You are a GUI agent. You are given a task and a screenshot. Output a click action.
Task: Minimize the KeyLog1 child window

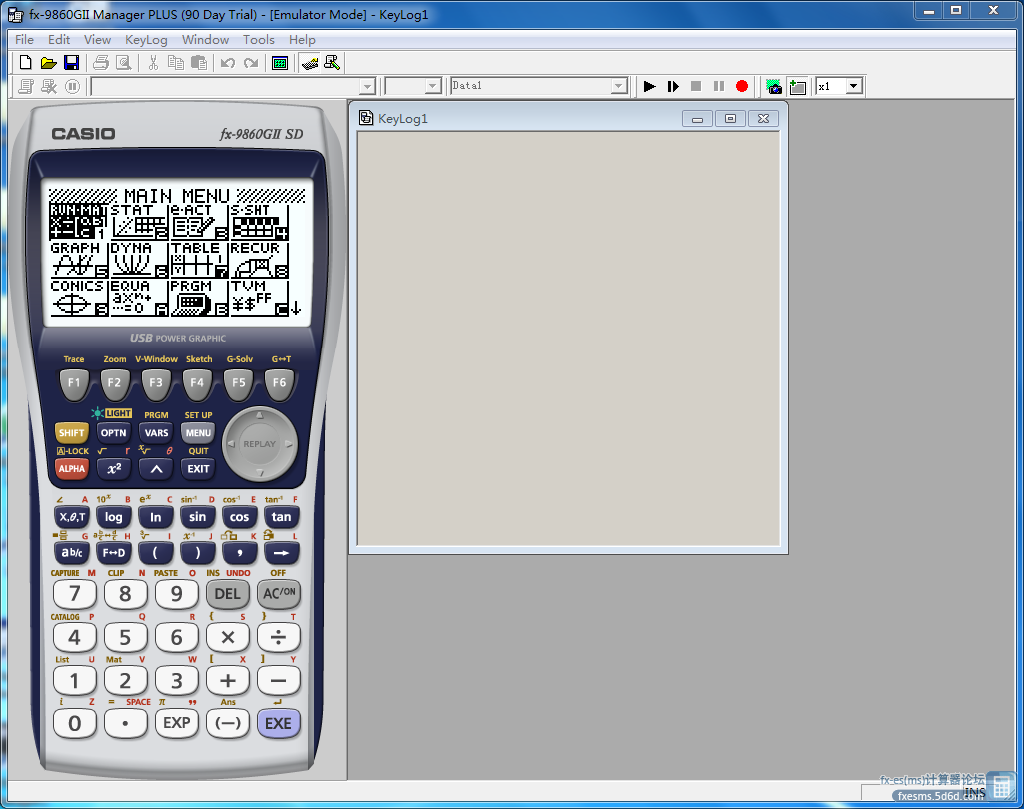coord(697,119)
